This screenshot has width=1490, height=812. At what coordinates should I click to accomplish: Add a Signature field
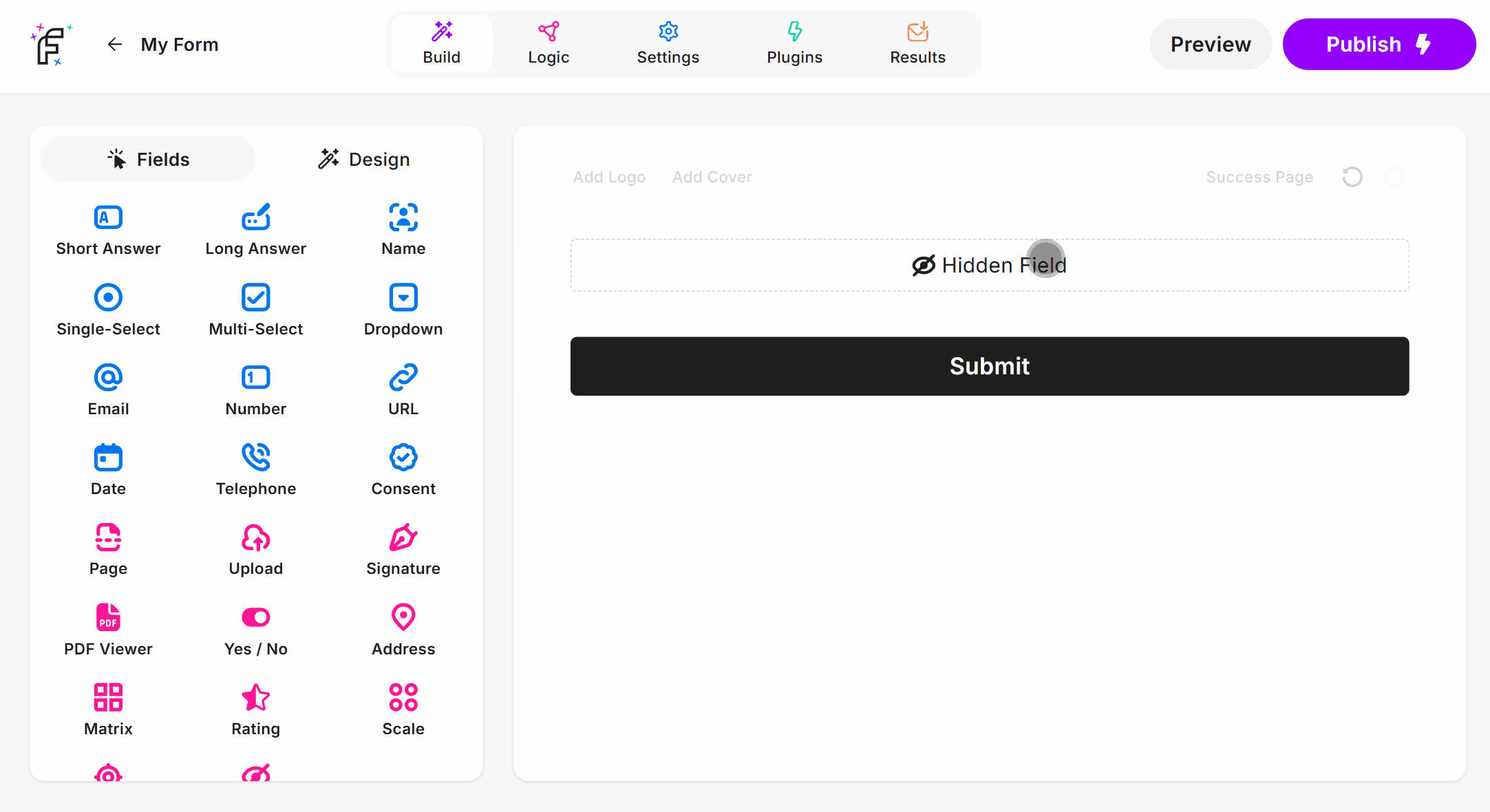403,551
